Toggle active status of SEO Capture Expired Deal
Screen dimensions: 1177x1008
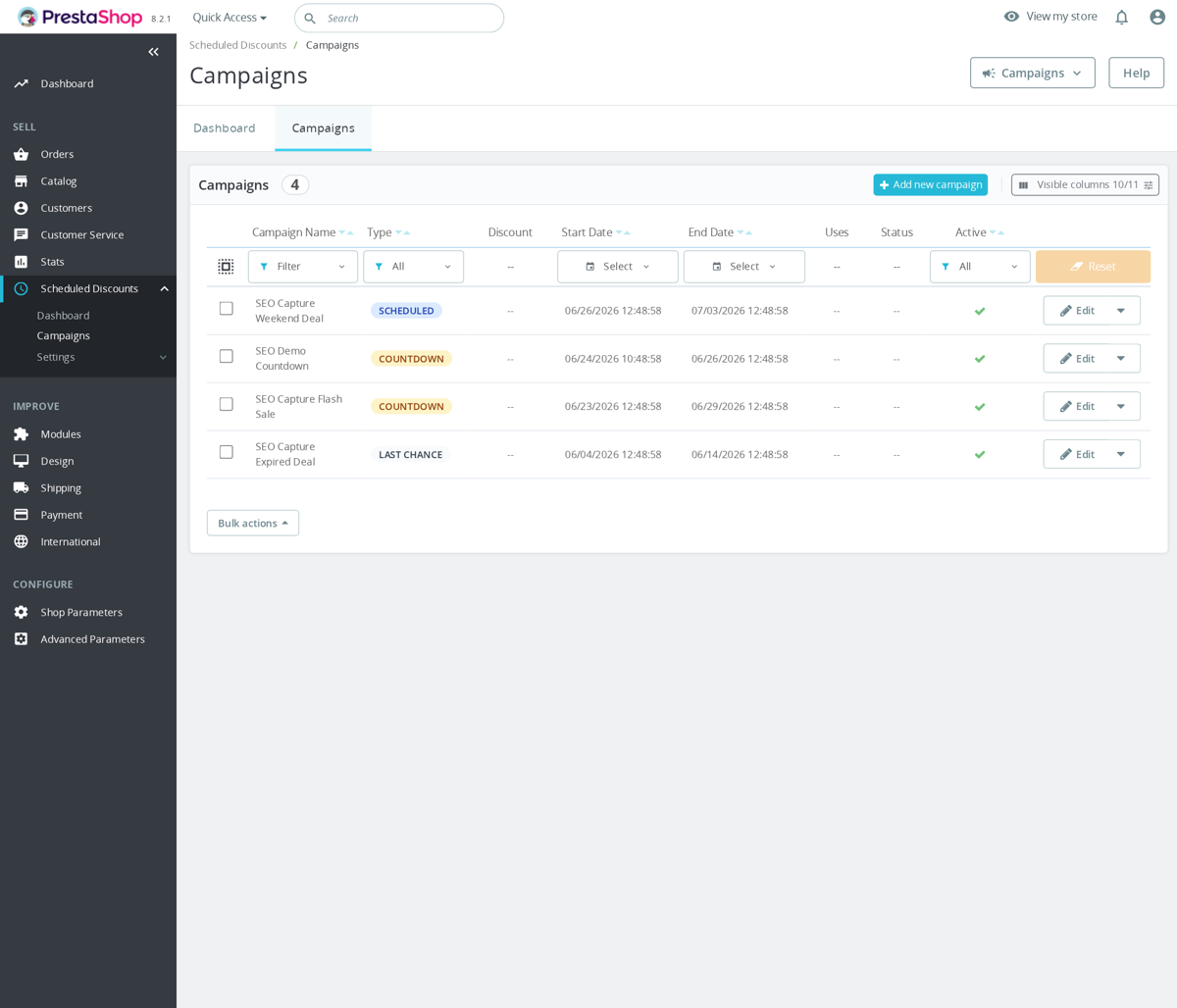[979, 455]
